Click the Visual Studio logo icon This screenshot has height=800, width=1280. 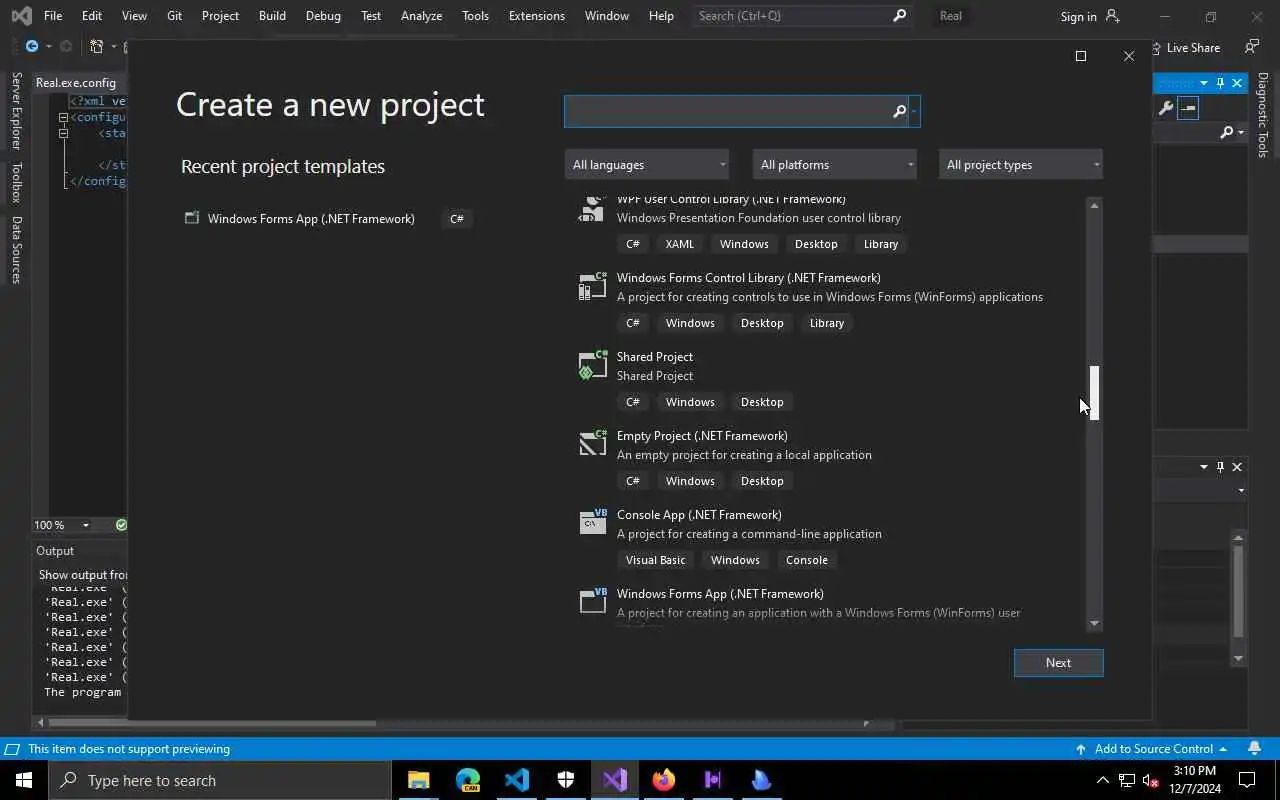pyautogui.click(x=21, y=16)
